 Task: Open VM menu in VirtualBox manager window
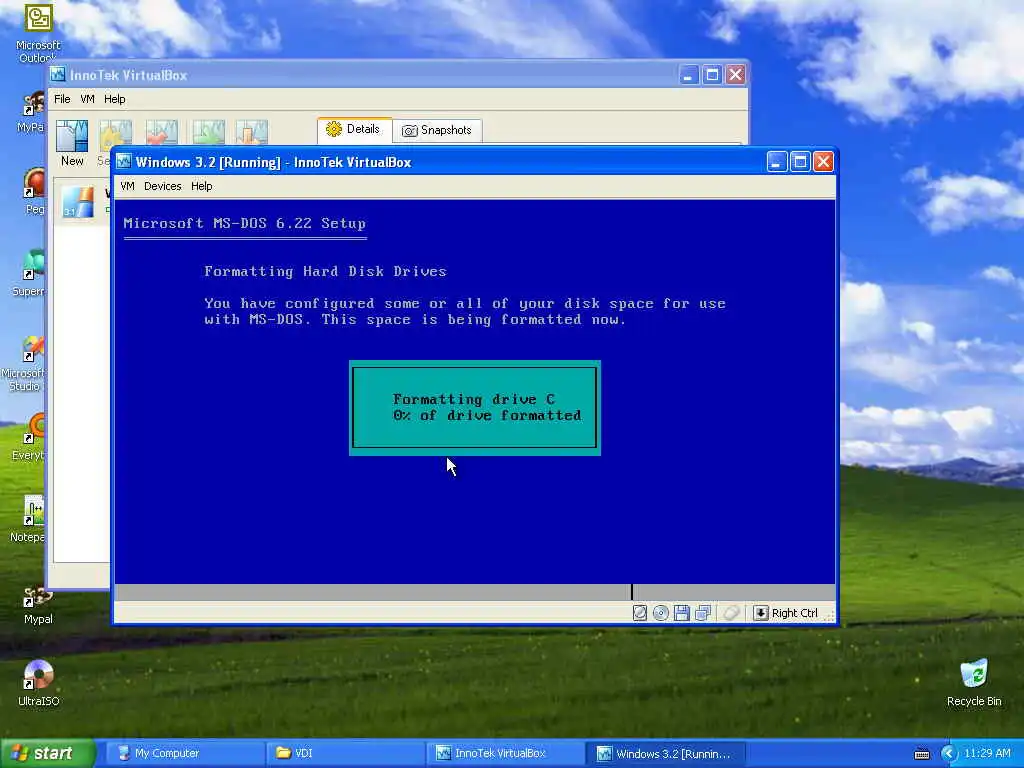pos(88,99)
